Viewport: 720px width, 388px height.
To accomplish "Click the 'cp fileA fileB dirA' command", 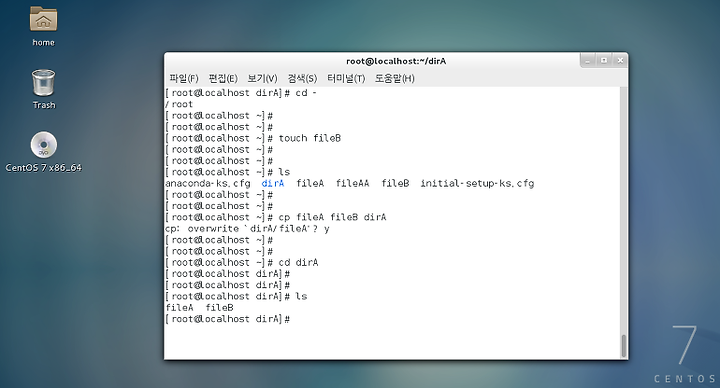I will 332,217.
